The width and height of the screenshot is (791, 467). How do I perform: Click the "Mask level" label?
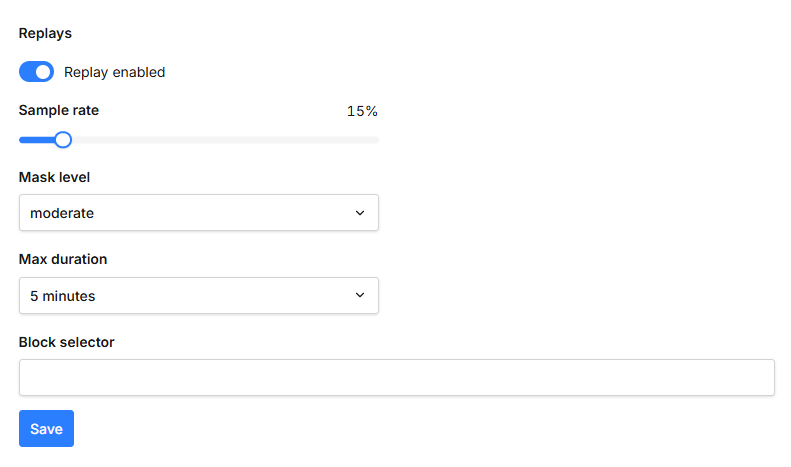pos(55,177)
